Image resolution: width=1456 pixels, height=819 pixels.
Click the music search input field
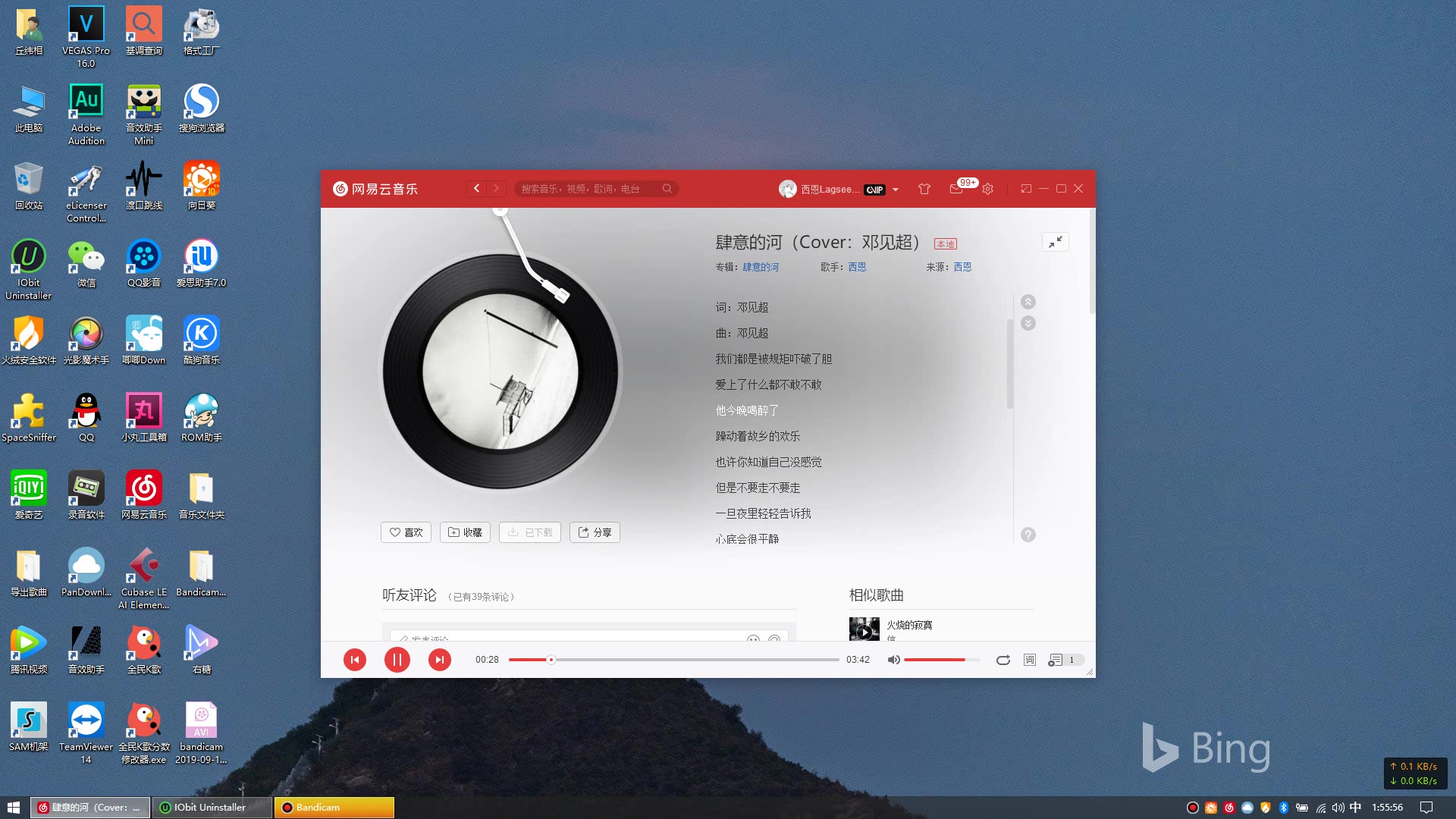click(x=587, y=189)
